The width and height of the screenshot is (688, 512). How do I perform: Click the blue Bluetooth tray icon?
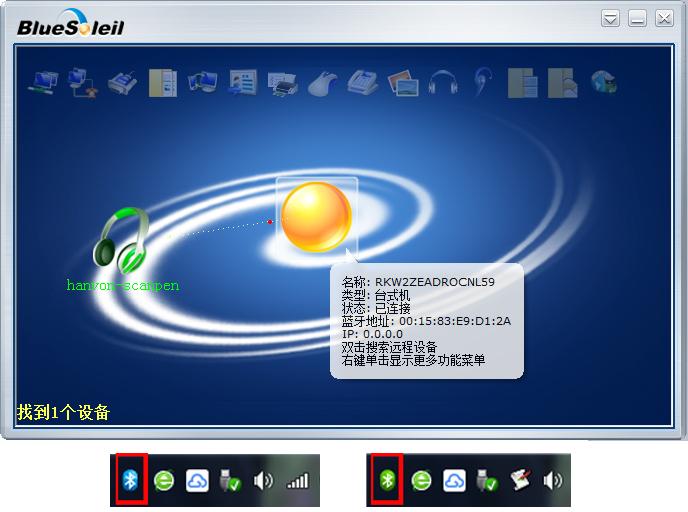(x=130, y=480)
